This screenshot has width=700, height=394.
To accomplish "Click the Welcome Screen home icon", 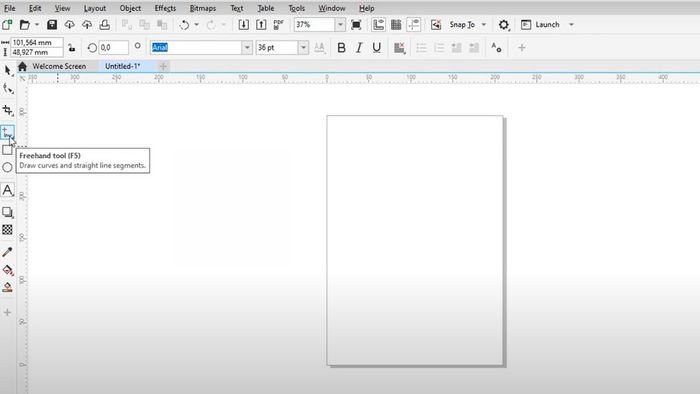I will pos(22,66).
